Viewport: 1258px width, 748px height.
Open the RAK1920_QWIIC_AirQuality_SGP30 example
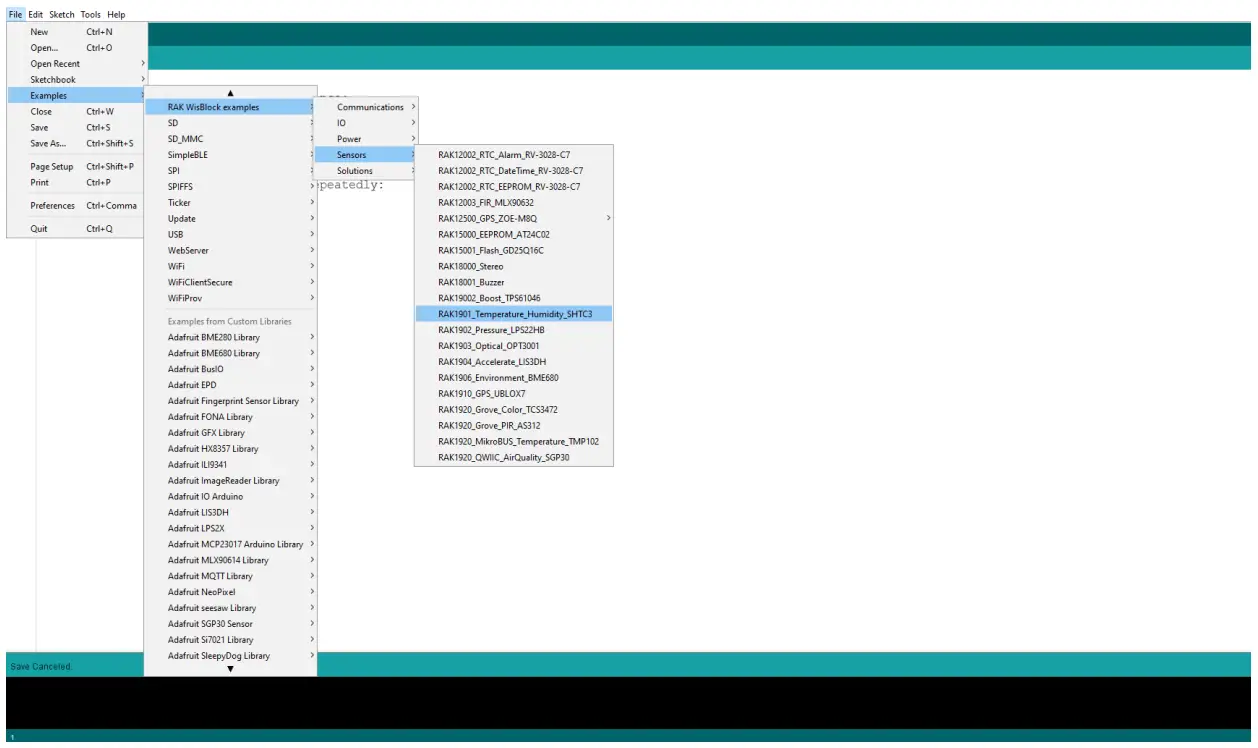click(x=514, y=458)
